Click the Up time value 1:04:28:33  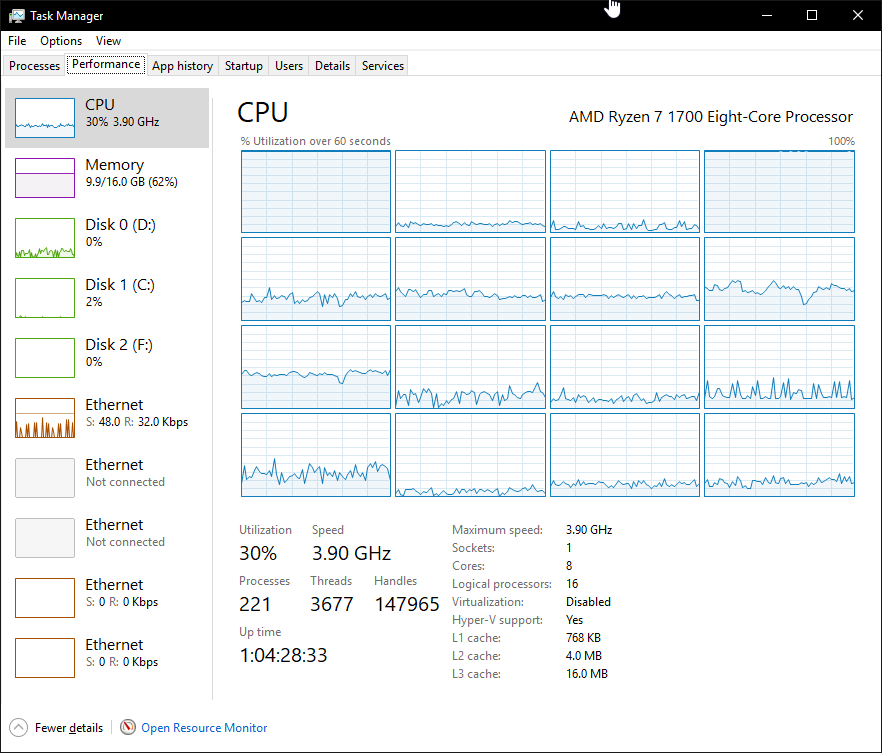tap(283, 655)
